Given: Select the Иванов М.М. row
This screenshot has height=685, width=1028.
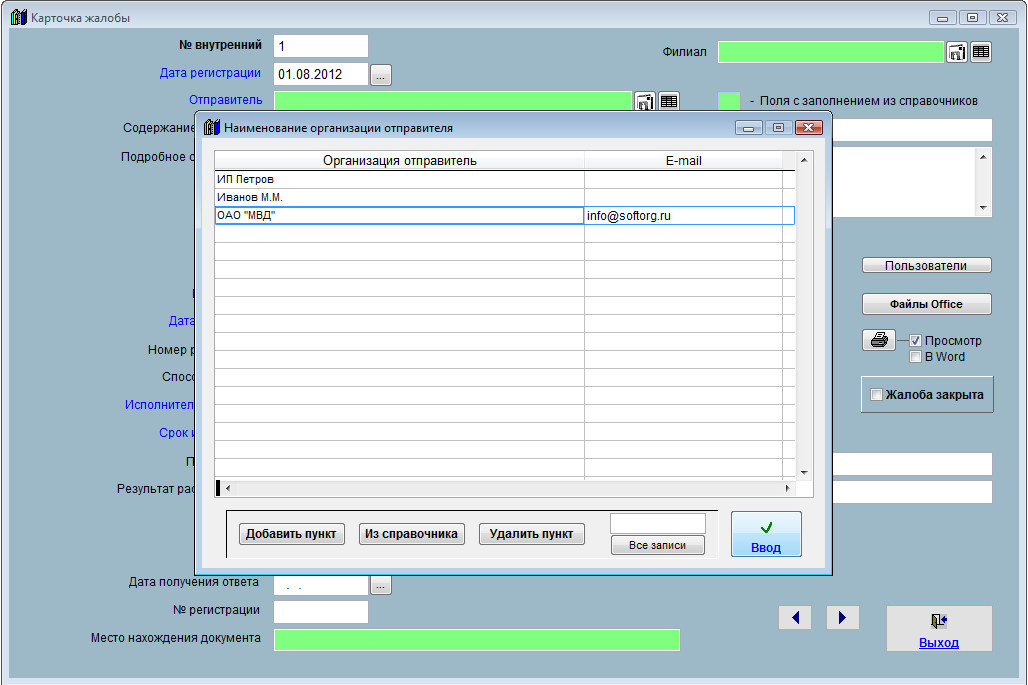Looking at the screenshot, I should pyautogui.click(x=504, y=197).
